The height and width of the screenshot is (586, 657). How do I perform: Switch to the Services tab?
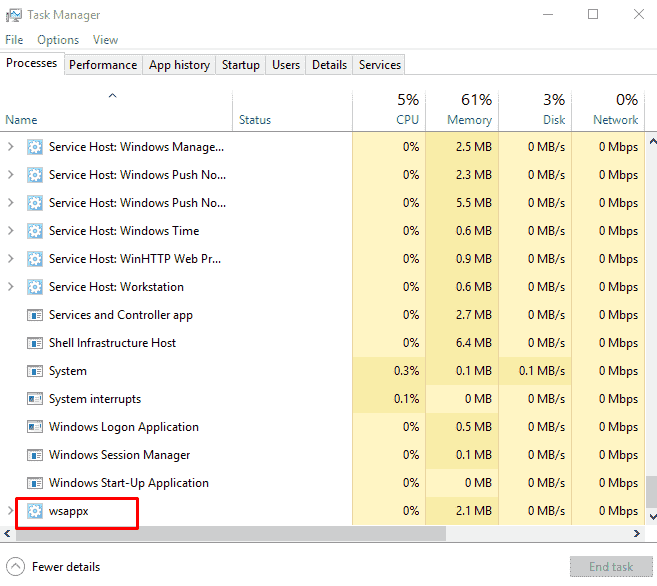pos(380,65)
